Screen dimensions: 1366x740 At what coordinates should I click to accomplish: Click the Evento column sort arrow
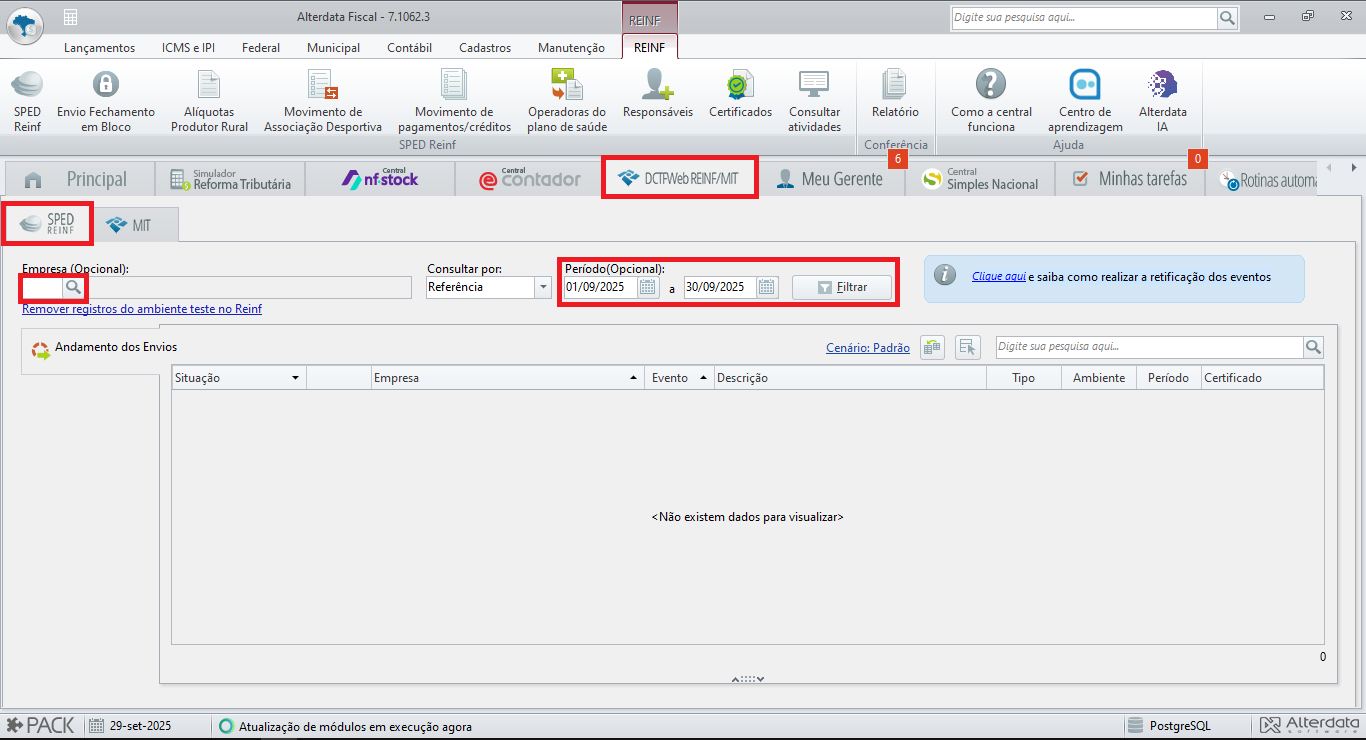(703, 378)
